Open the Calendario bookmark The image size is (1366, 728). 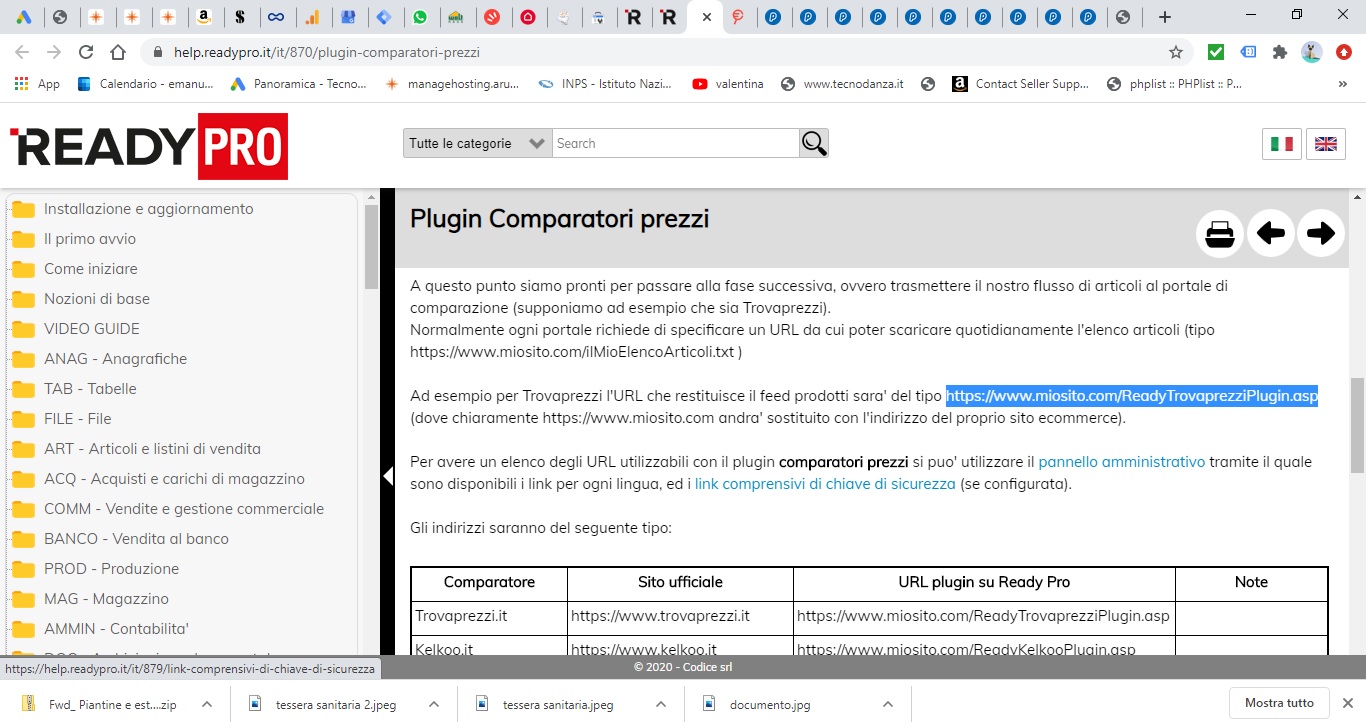145,84
